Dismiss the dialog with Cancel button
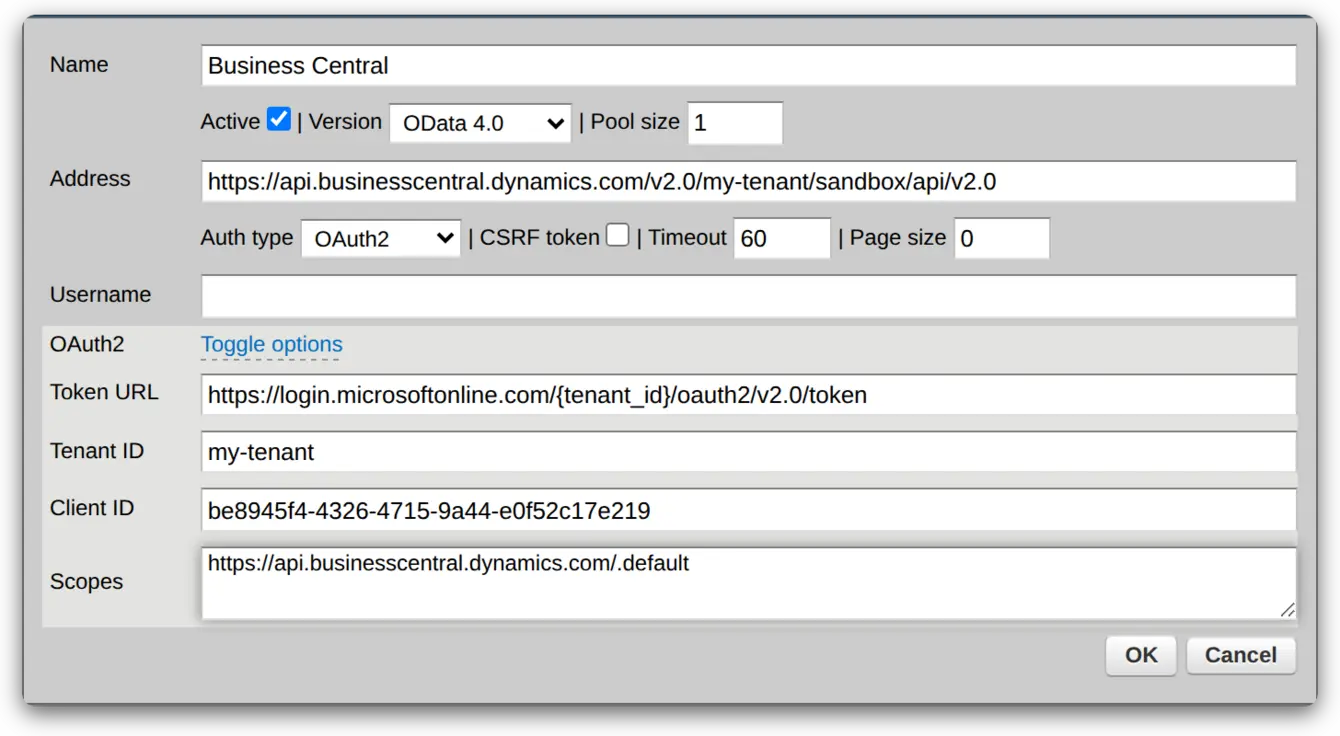1340x736 pixels. click(1241, 655)
